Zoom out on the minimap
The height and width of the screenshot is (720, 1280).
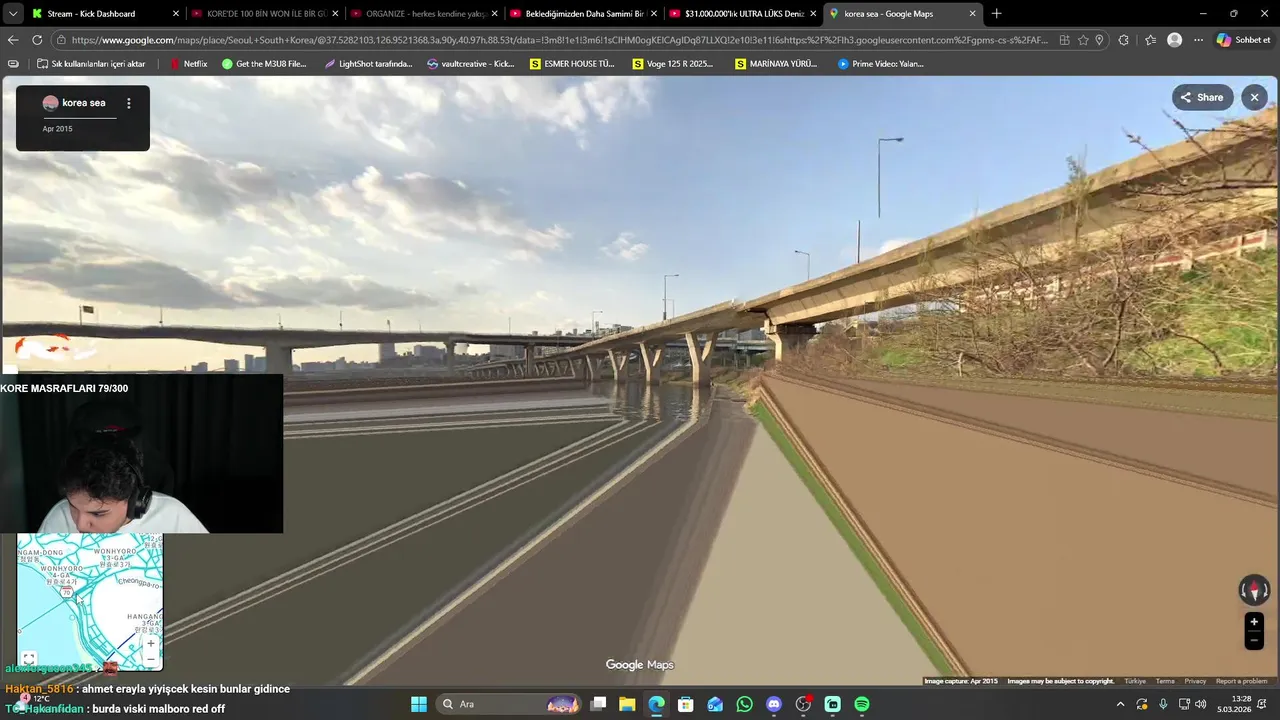pyautogui.click(x=151, y=659)
